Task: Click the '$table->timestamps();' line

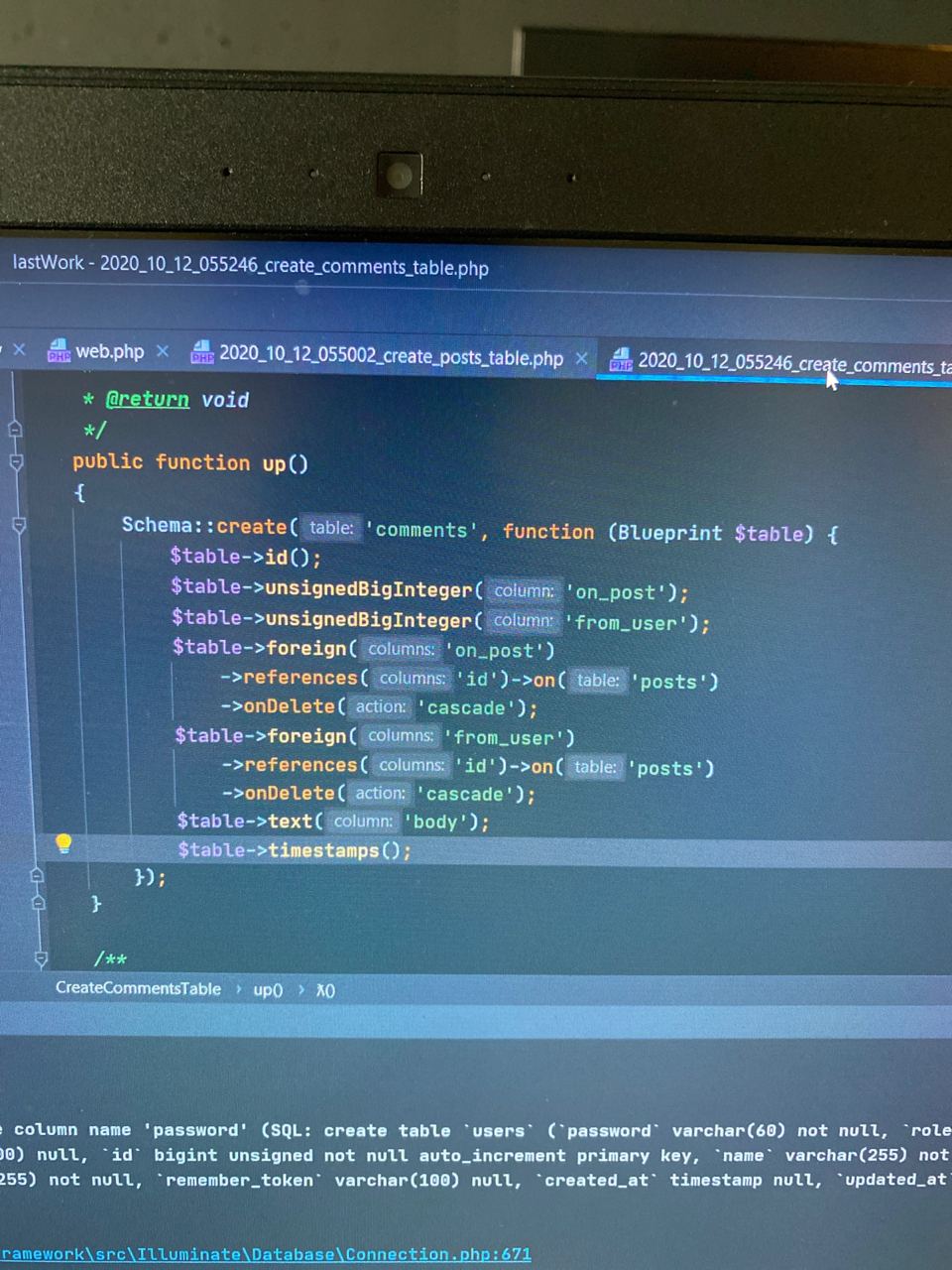Action: pos(295,850)
